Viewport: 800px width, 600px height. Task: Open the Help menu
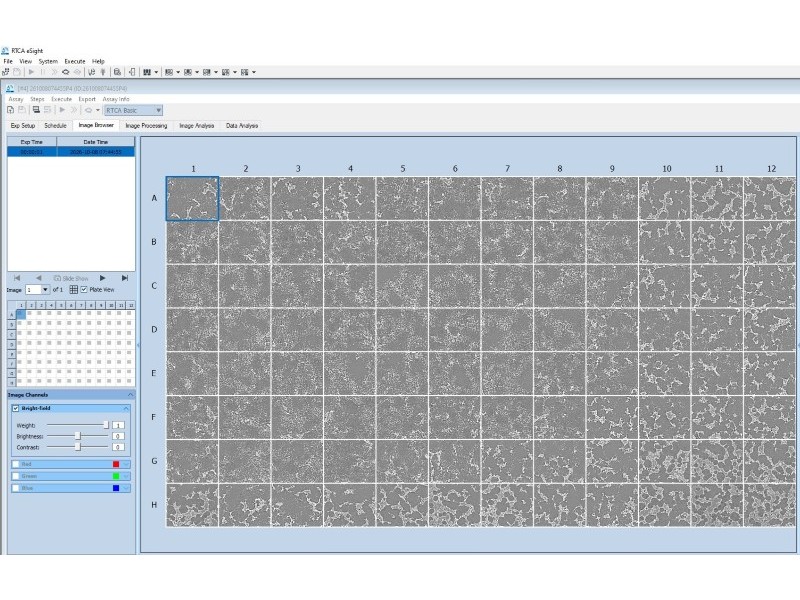click(98, 61)
